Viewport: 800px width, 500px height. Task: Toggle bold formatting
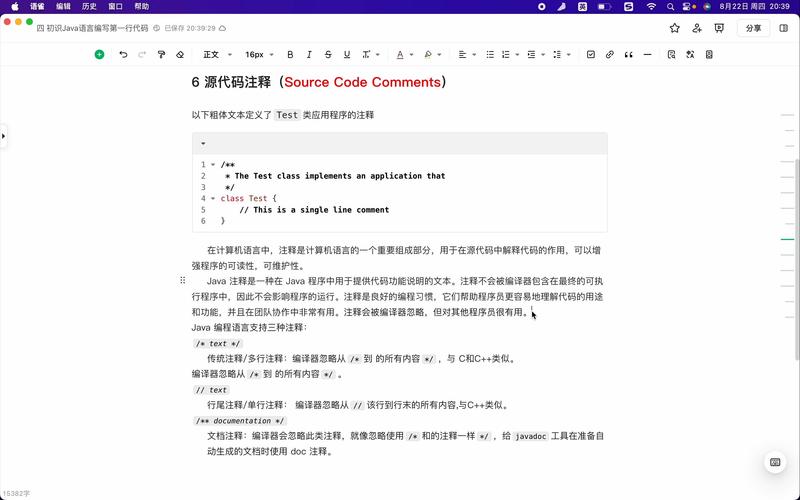[x=290, y=55]
